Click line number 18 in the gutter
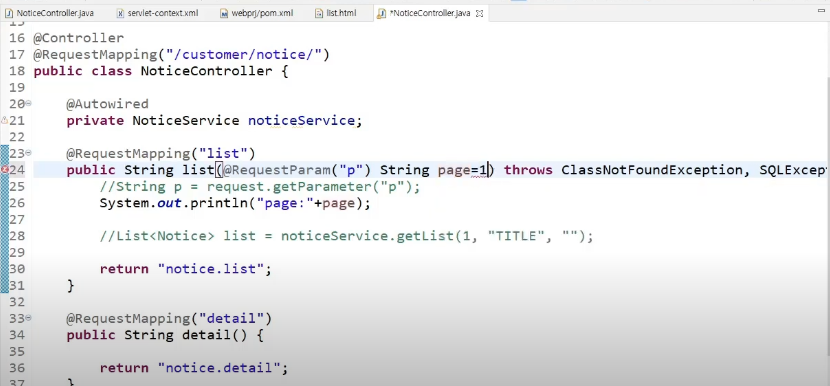This screenshot has height=386, width=830. coord(17,71)
